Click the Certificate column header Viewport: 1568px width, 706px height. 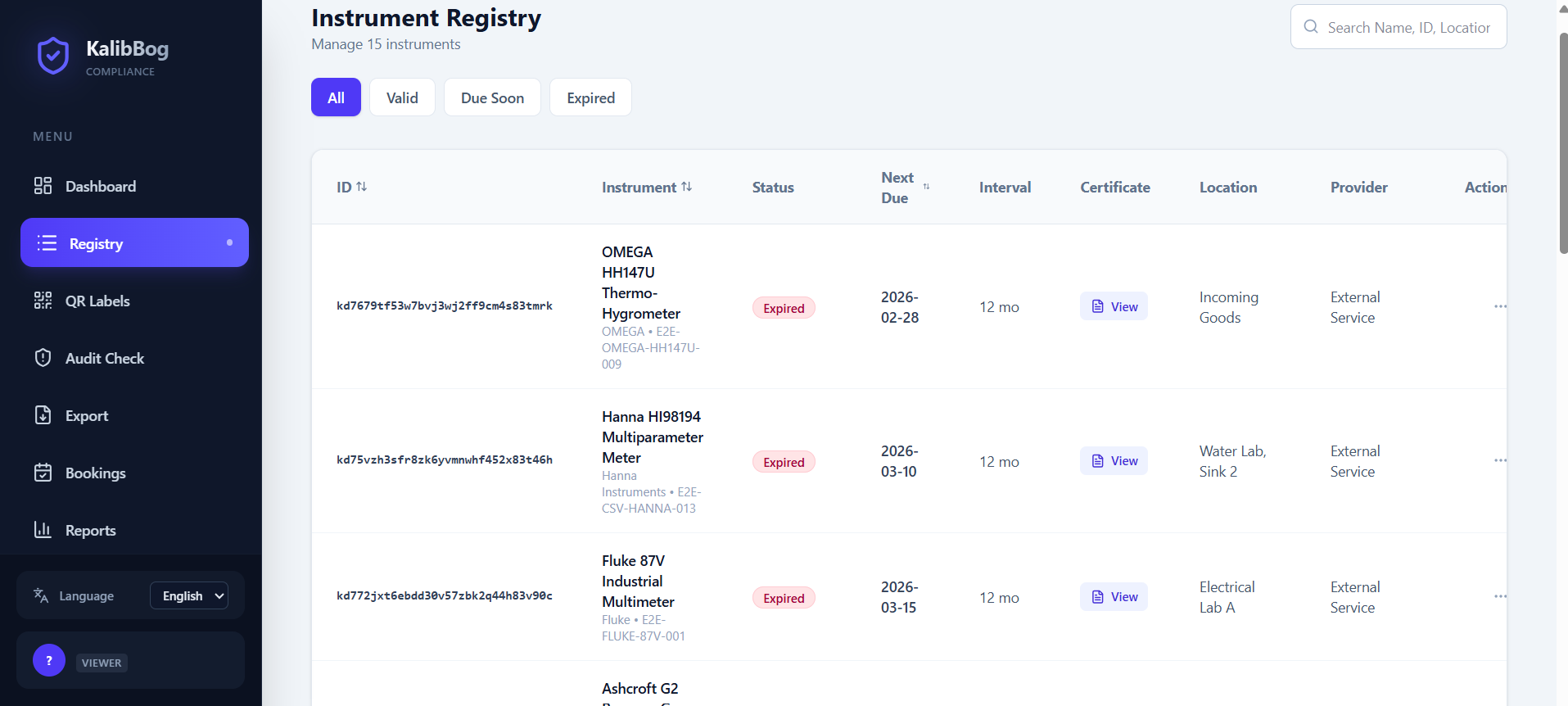(x=1115, y=188)
